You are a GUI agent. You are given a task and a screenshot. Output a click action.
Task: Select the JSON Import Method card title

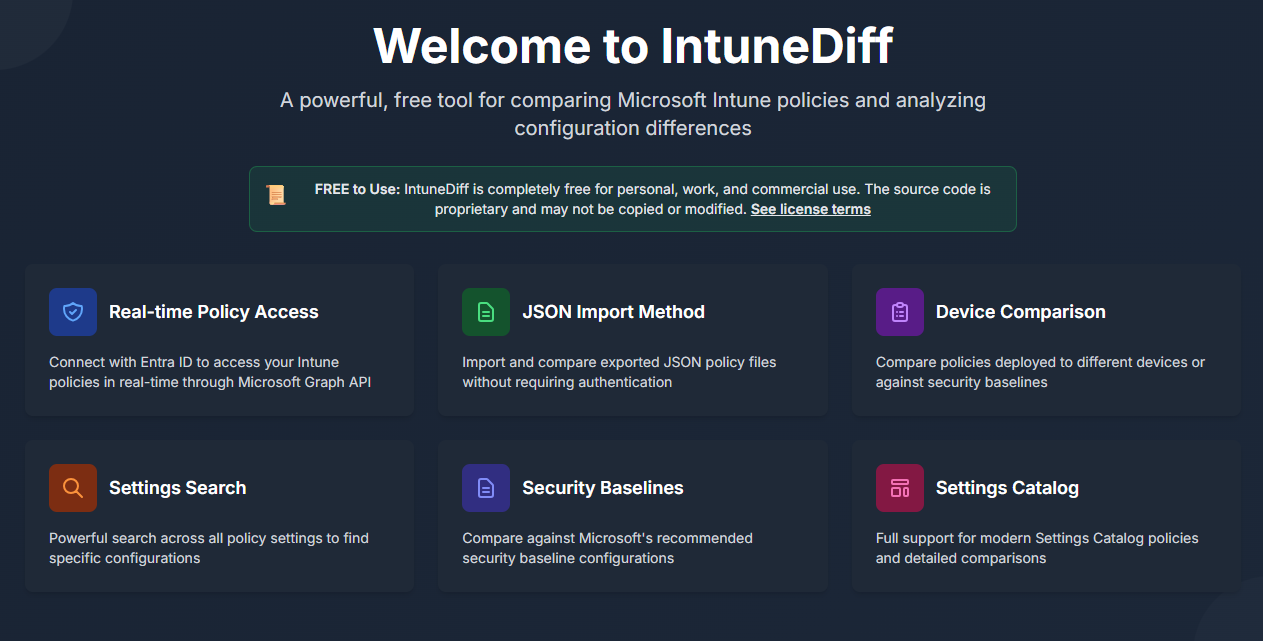point(613,312)
